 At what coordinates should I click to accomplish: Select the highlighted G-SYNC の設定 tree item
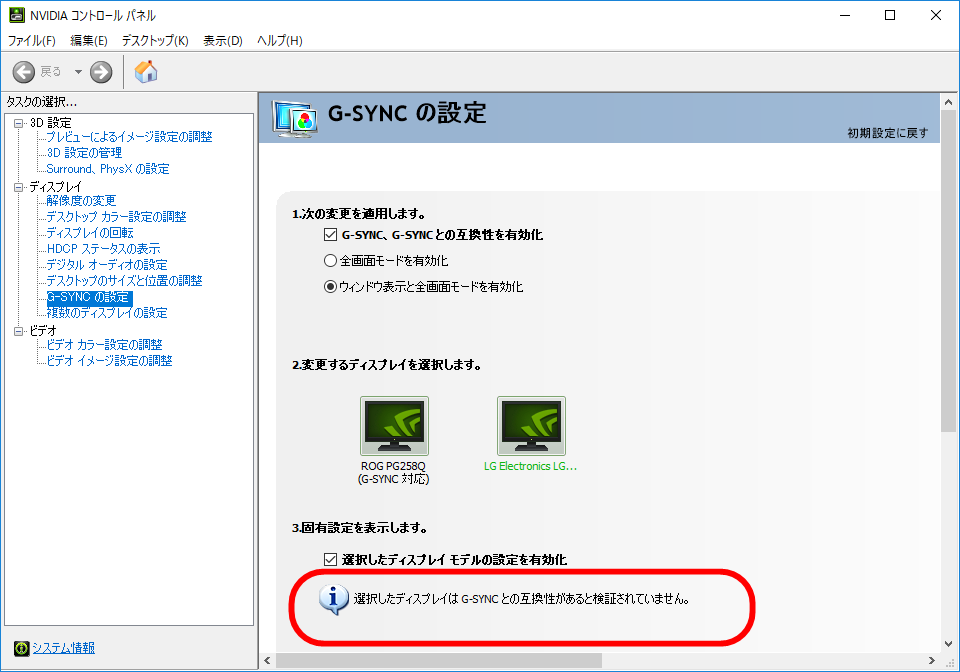click(x=88, y=297)
